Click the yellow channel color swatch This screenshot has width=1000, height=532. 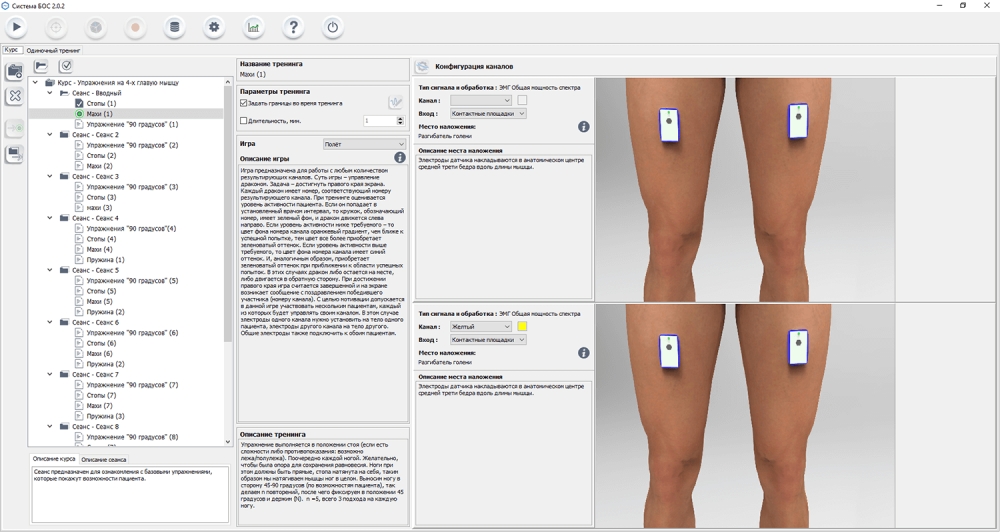point(522,327)
